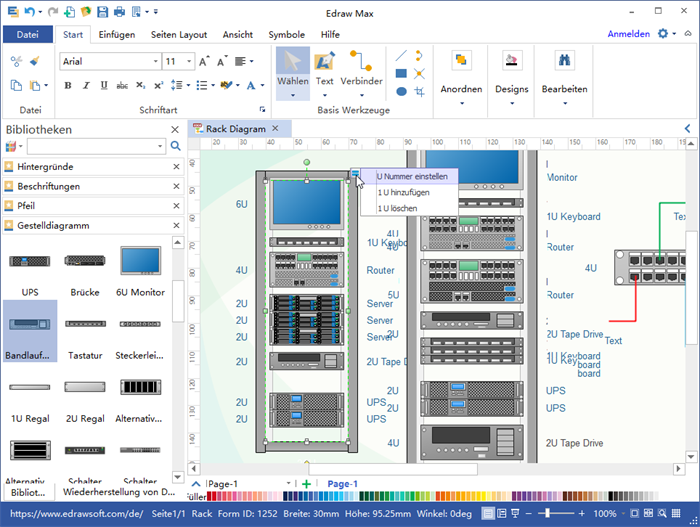Screen dimensions: 700x527
Task: Select the 6U Monitor library shape
Action: (x=141, y=262)
